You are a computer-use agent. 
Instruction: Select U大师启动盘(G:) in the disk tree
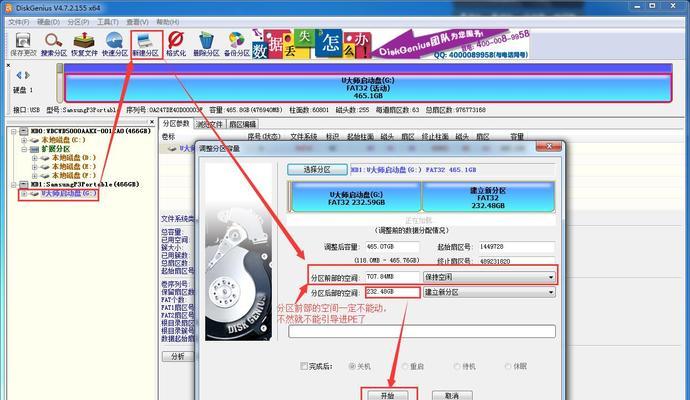[69, 194]
